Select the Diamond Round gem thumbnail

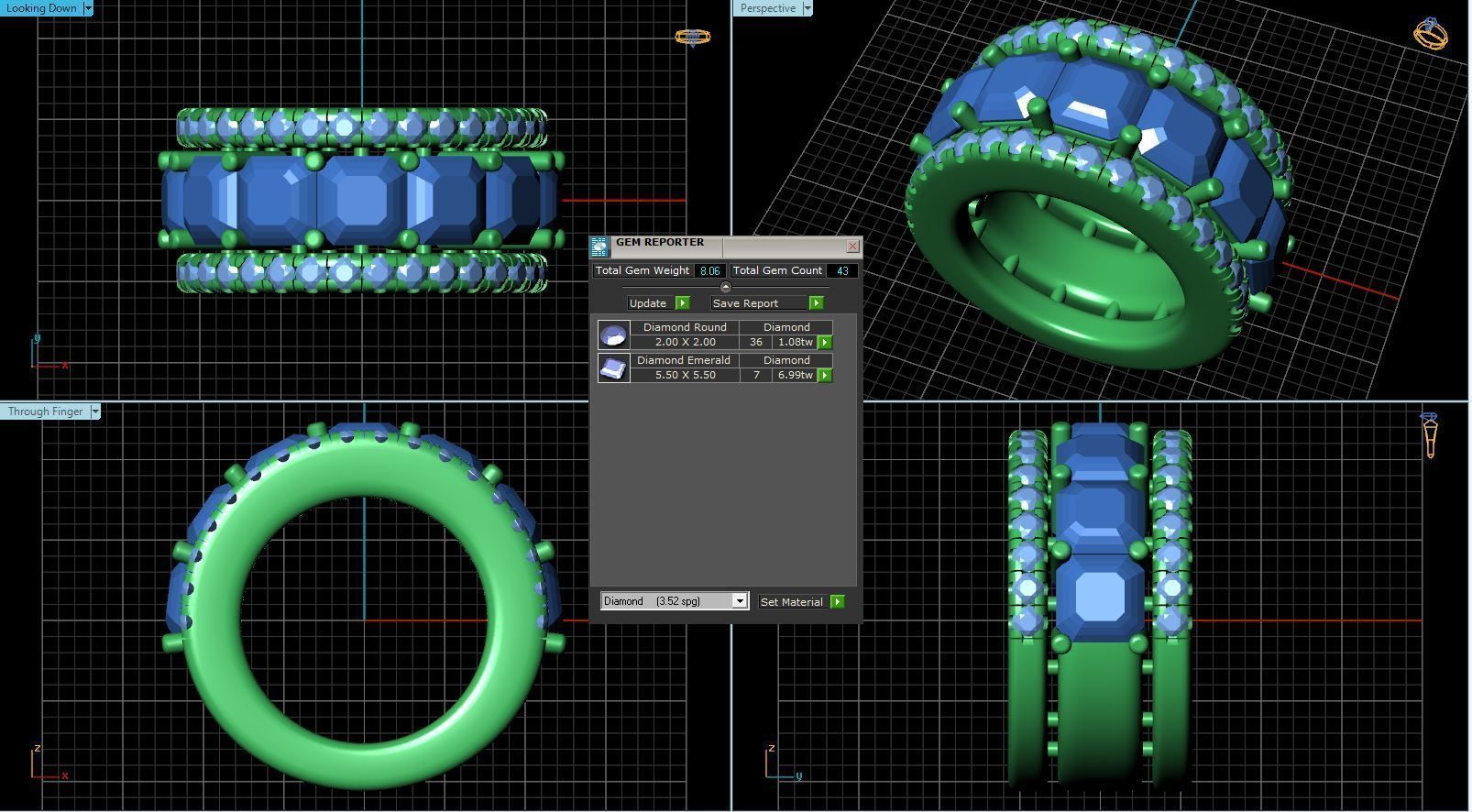613,335
